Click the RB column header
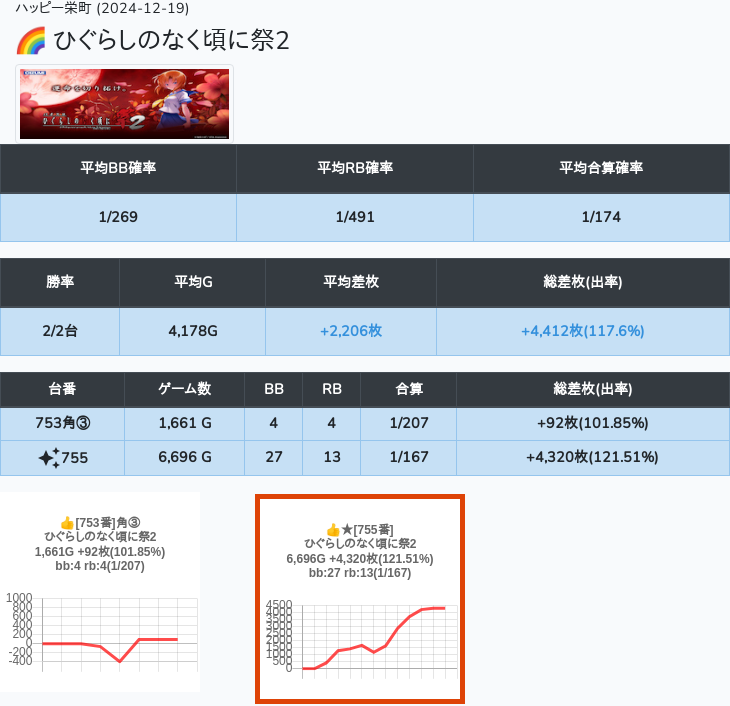 (331, 389)
